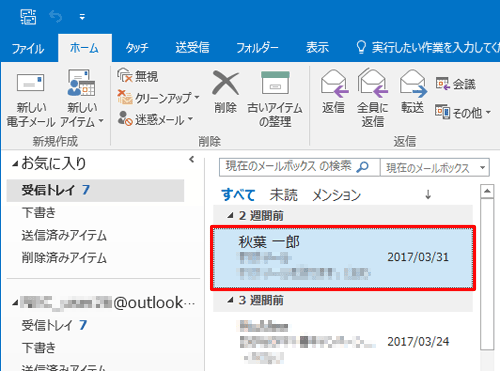
Task: Open the message dated 2017/03/24
Action: coord(343,342)
